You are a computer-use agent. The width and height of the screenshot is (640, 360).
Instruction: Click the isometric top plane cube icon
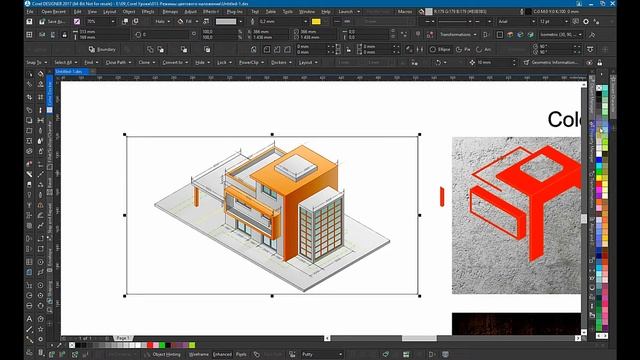point(510,35)
